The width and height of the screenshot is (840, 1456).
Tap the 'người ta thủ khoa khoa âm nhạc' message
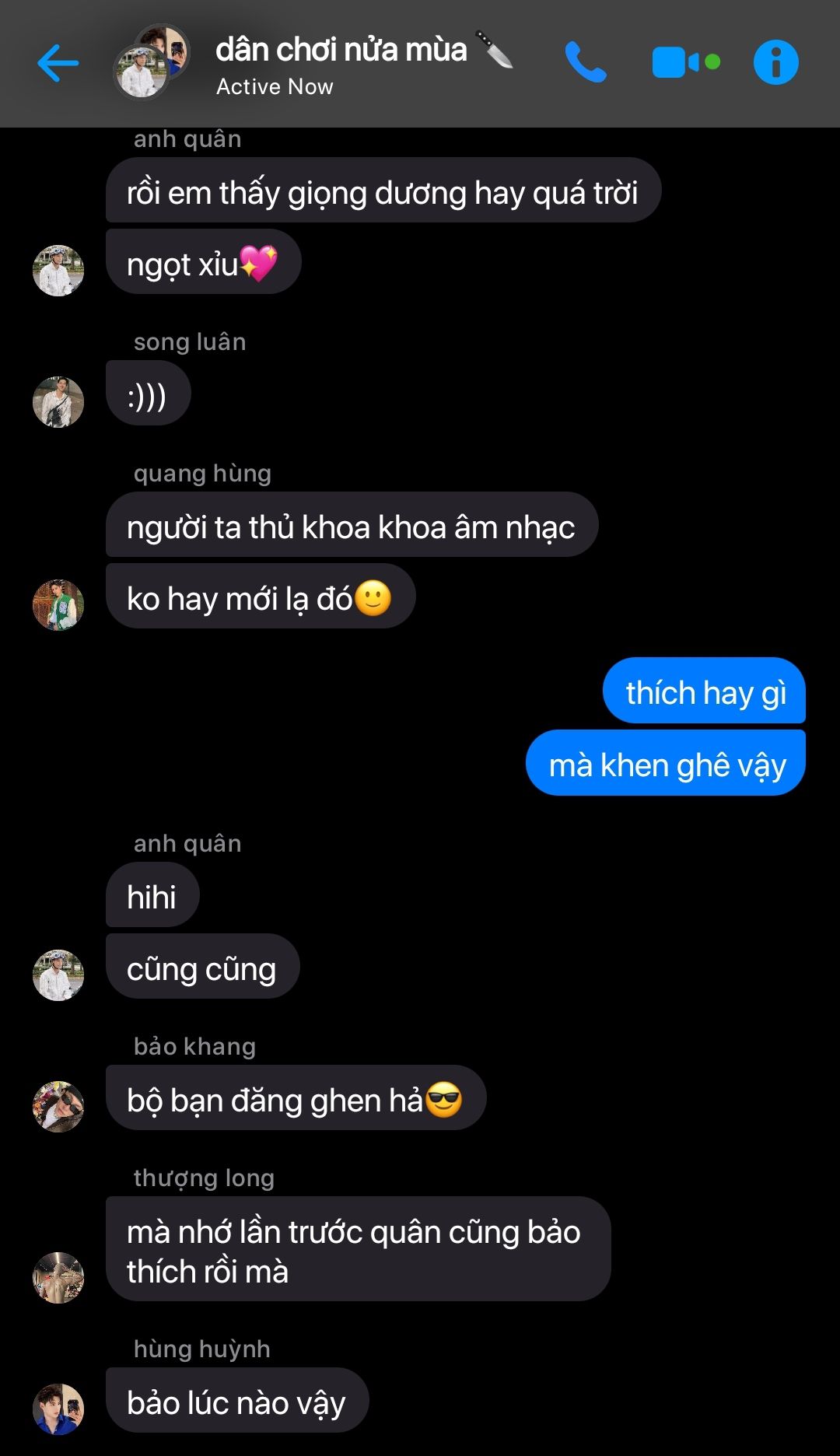[x=352, y=525]
